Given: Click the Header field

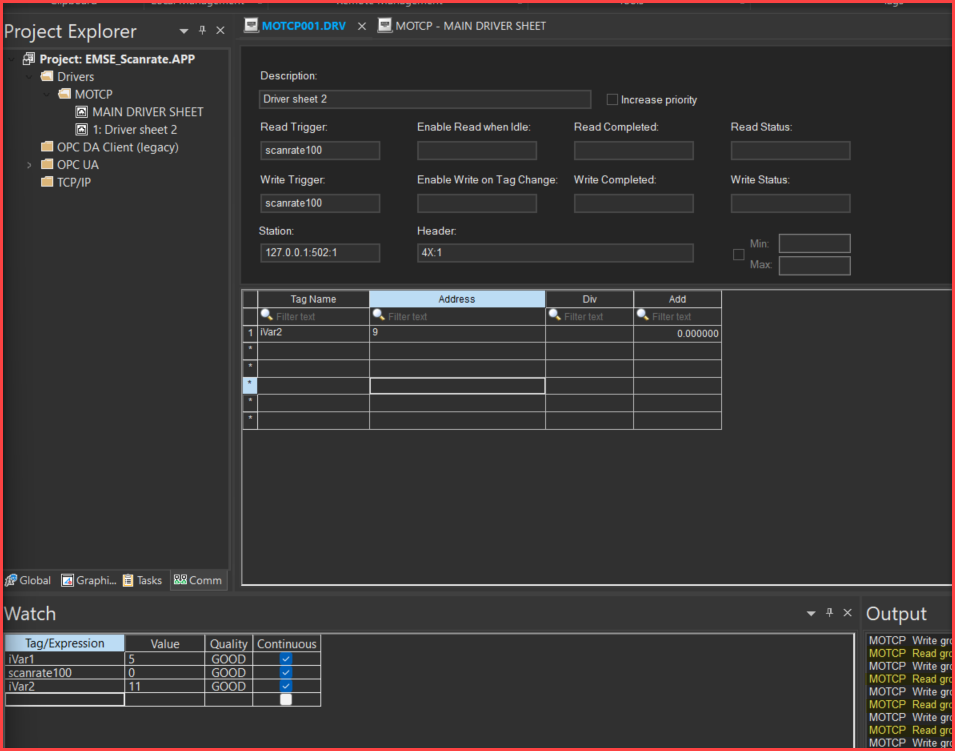Looking at the screenshot, I should click(555, 253).
